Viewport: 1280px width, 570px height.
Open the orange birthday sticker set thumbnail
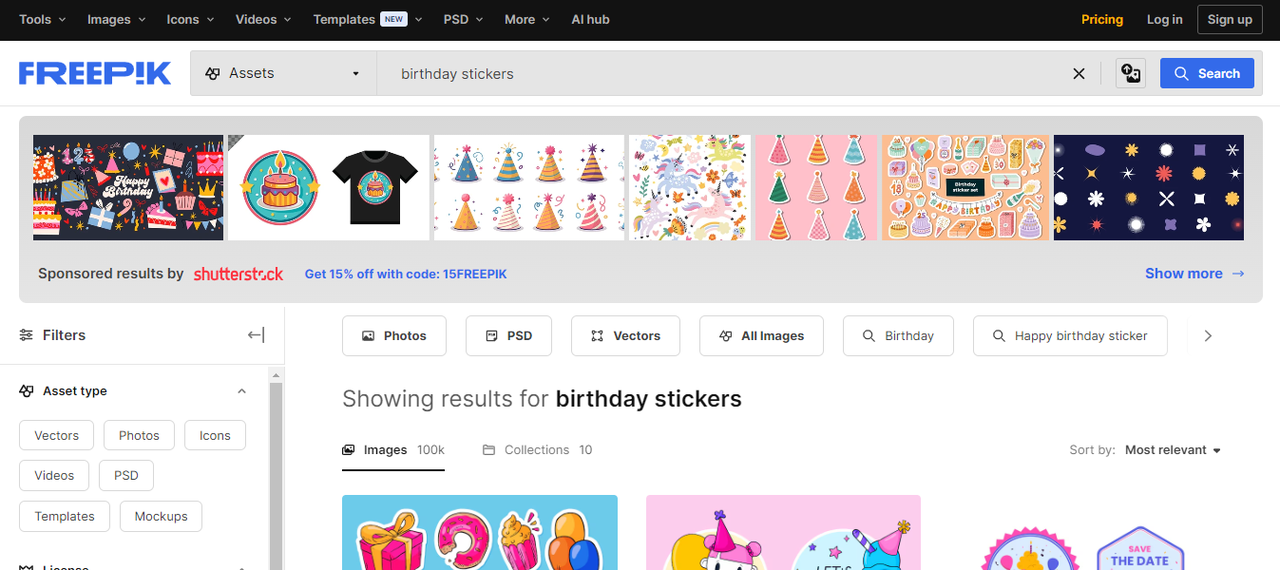point(966,188)
